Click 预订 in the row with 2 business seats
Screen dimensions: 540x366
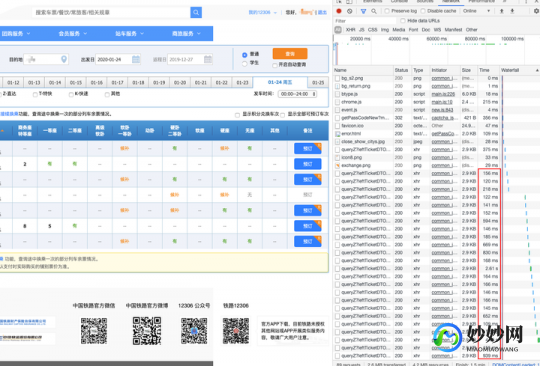(308, 164)
